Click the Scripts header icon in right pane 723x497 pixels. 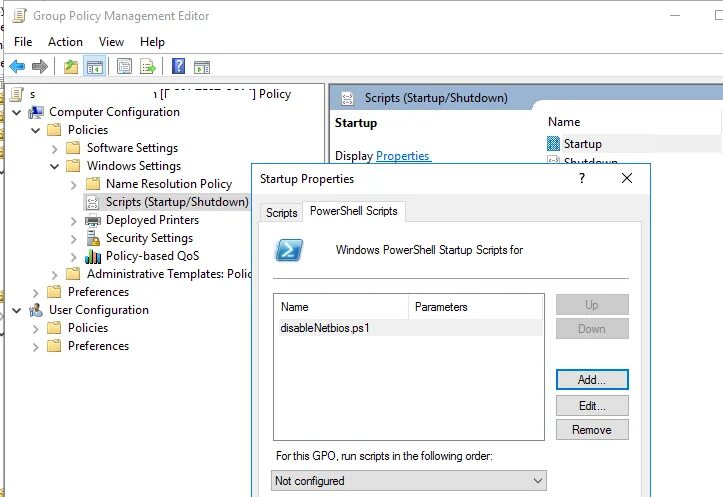(x=347, y=98)
